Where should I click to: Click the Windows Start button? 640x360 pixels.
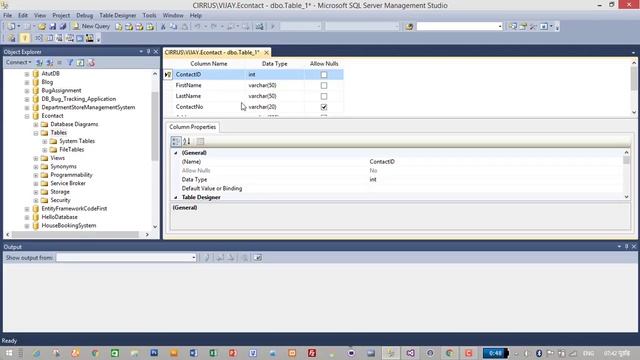point(9,353)
